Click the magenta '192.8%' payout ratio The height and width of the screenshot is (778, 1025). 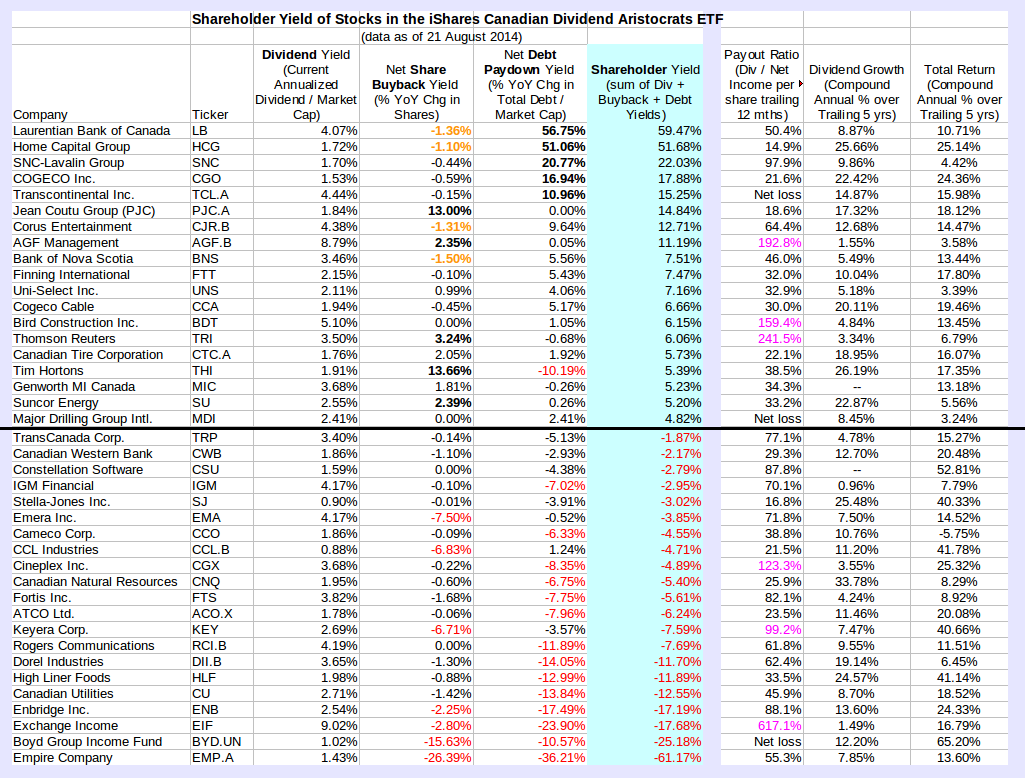(x=779, y=243)
